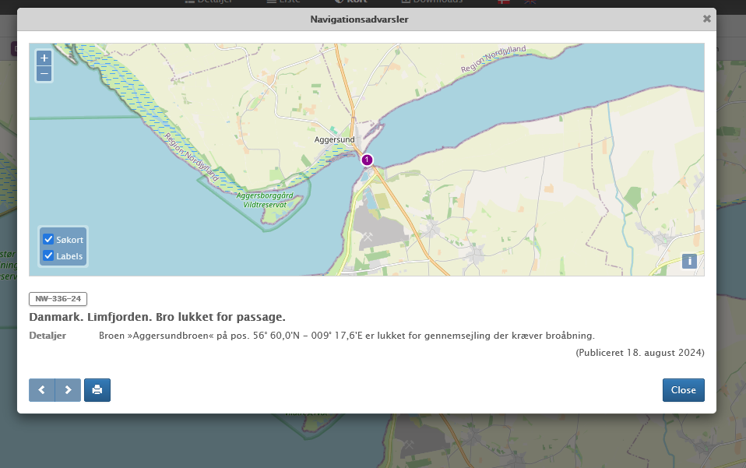The image size is (746, 468).
Task: Click the Navigationsadvarsler dialog title
Action: [359, 19]
